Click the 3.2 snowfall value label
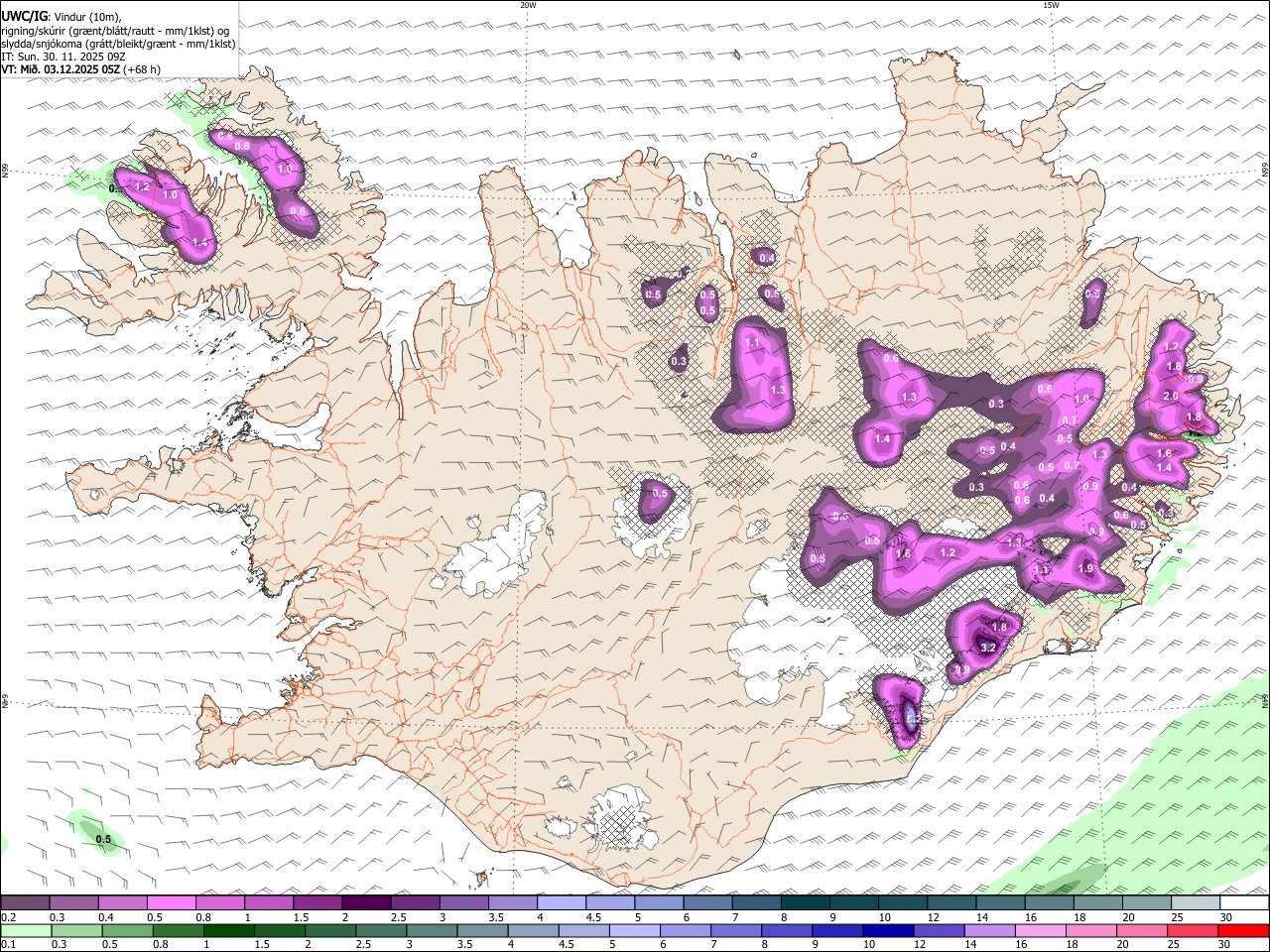The height and width of the screenshot is (952, 1270). pos(988,648)
